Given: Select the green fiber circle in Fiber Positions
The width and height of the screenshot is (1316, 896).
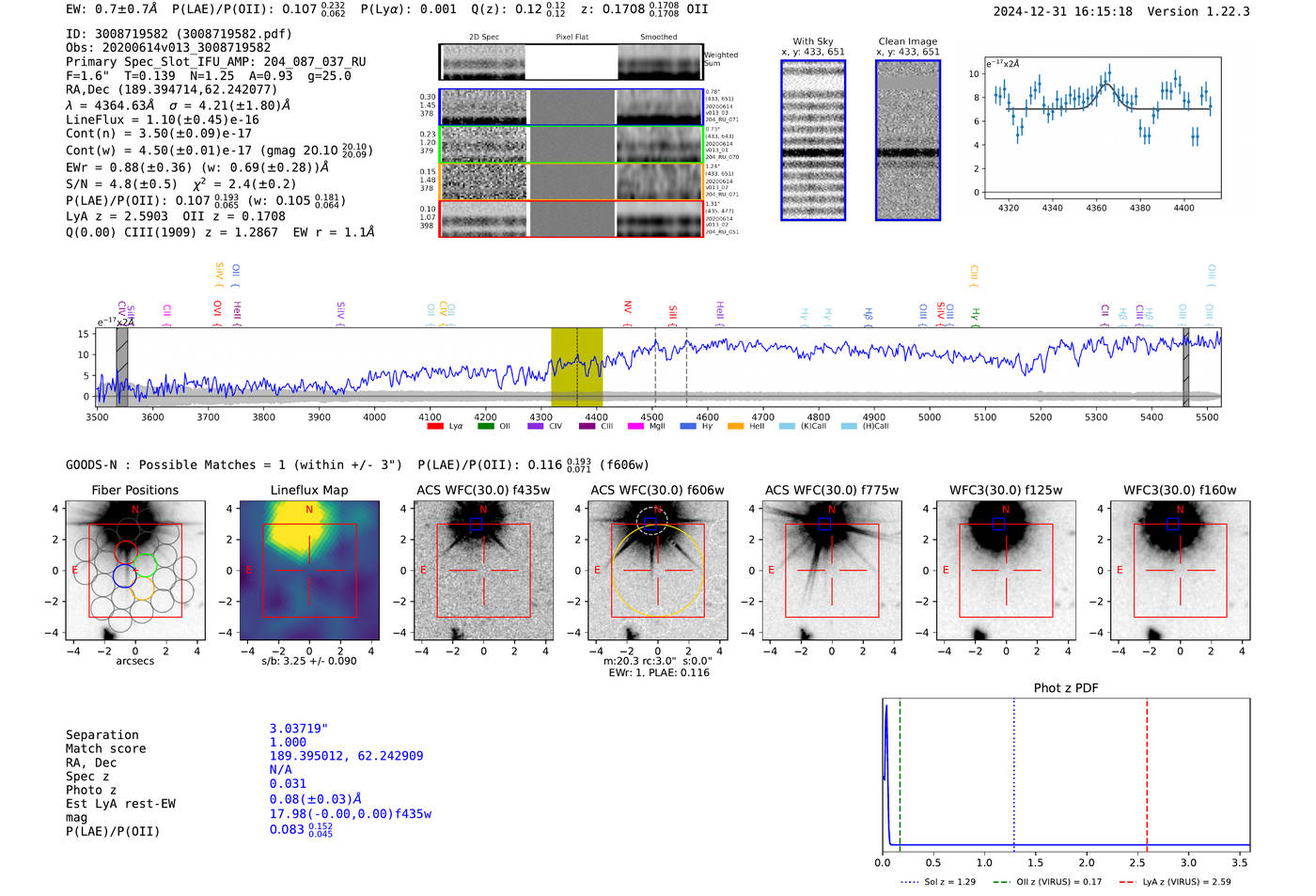Looking at the screenshot, I should coord(145,564).
